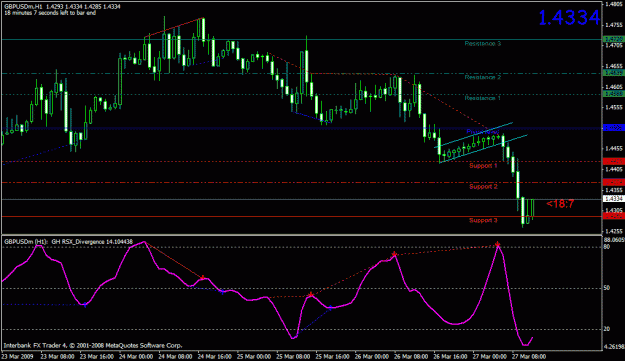Click the indicator scale value 50

tap(607, 288)
